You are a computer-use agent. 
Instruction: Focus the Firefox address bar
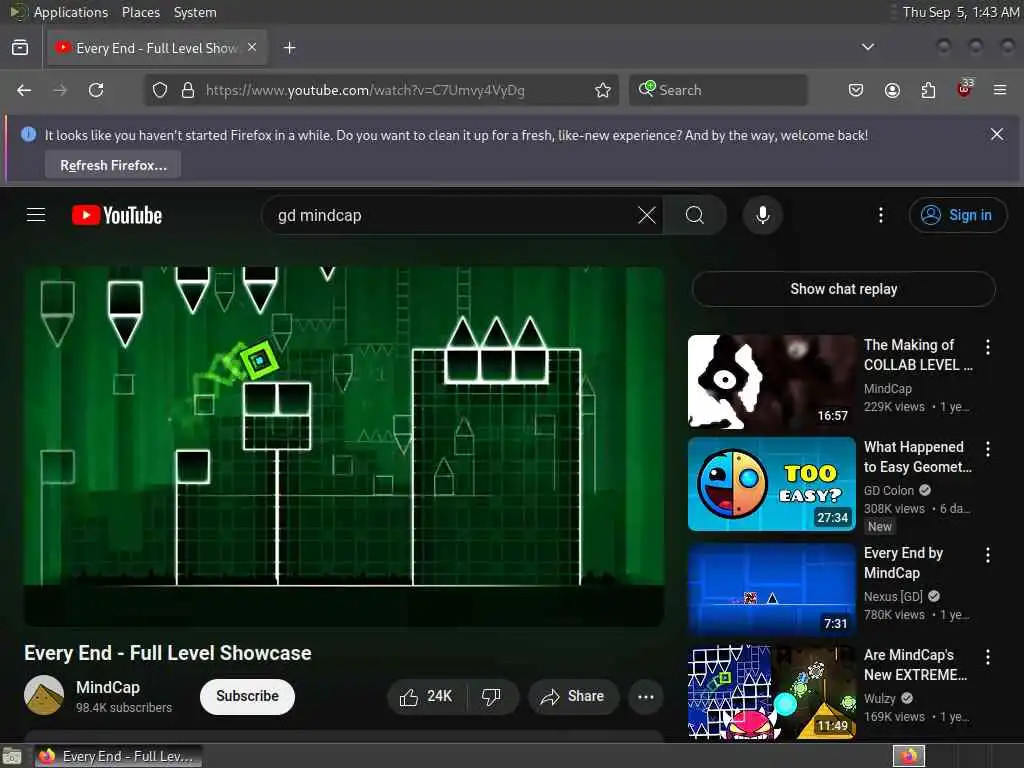click(382, 90)
